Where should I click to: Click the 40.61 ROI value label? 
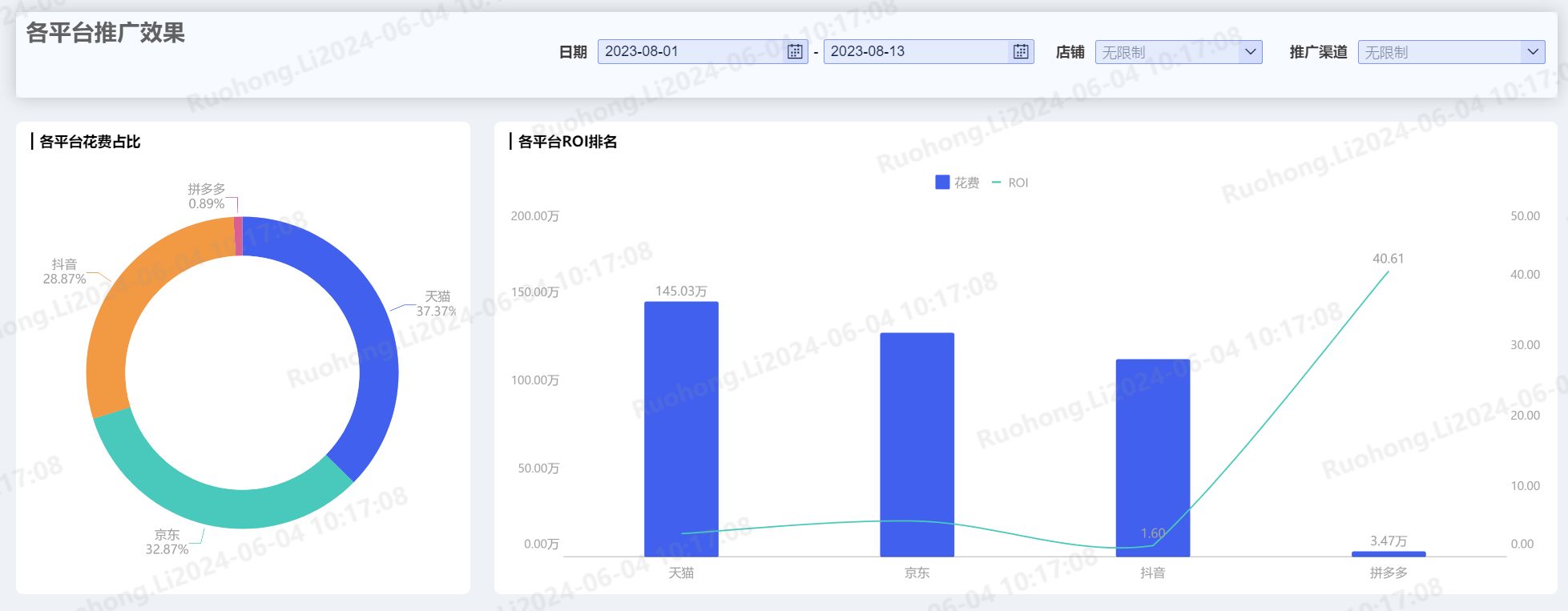pyautogui.click(x=1388, y=259)
